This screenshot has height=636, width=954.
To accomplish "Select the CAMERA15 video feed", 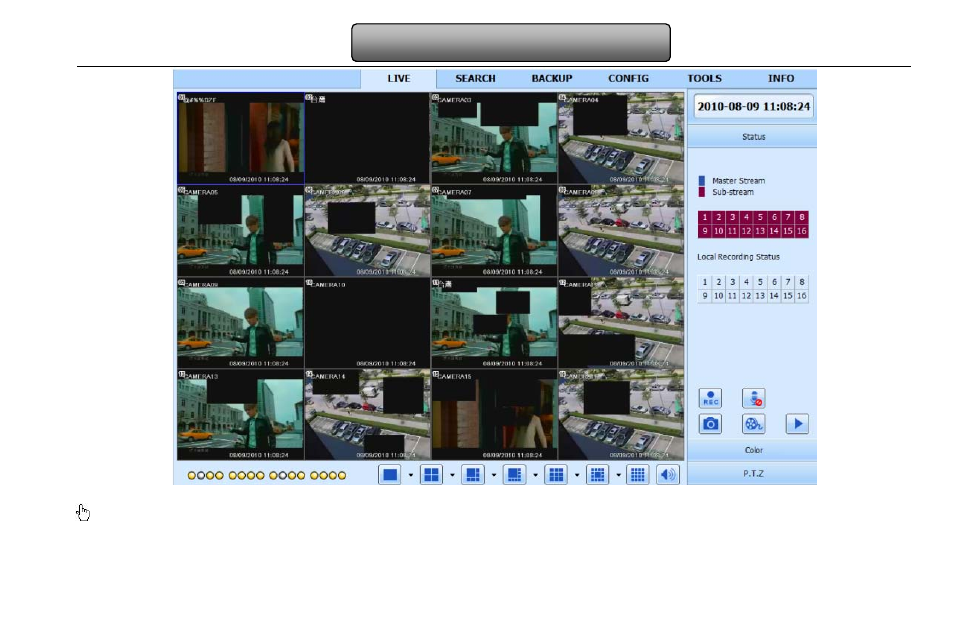I will click(493, 414).
